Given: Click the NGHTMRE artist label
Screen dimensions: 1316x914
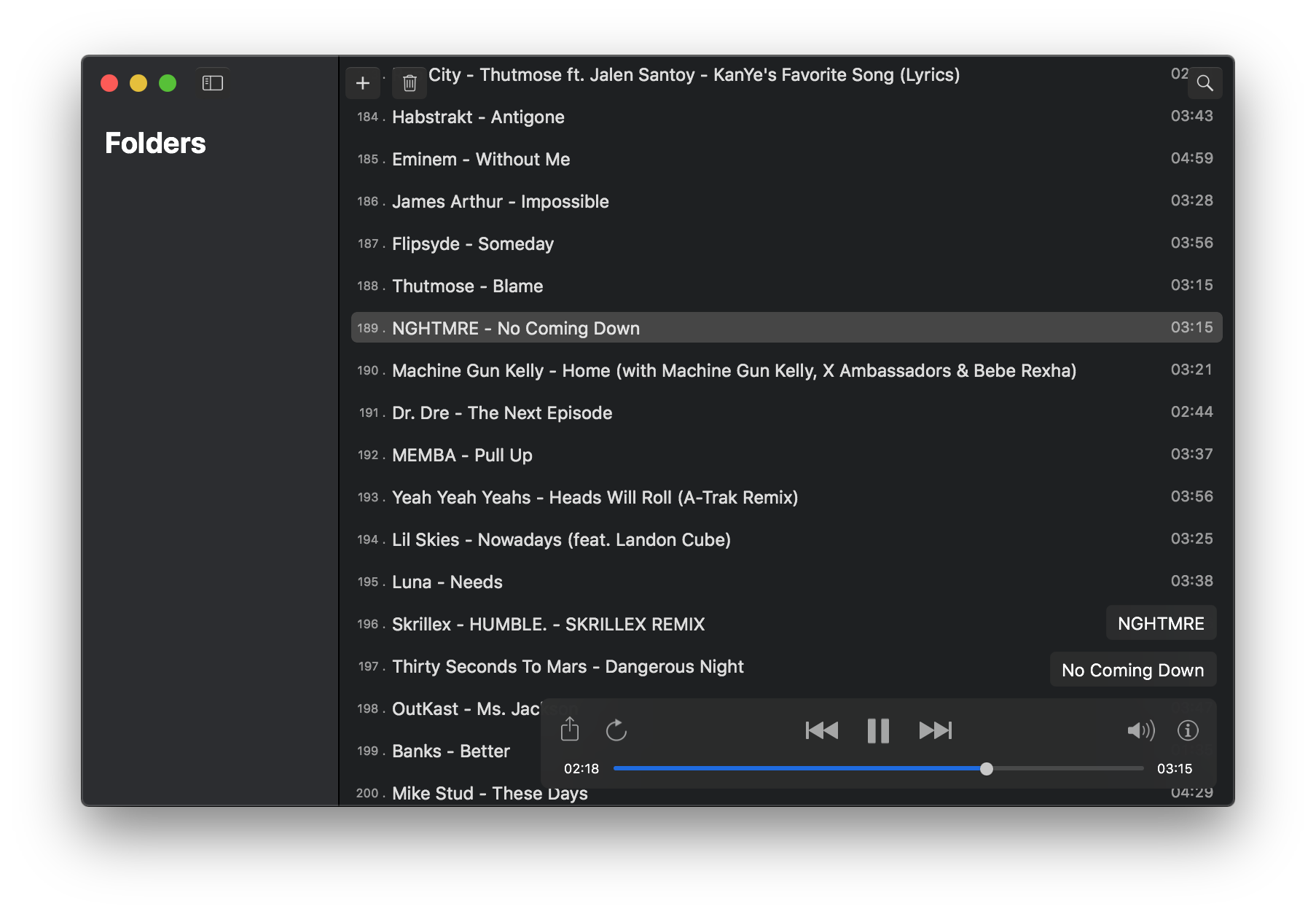Looking at the screenshot, I should click(x=1161, y=623).
